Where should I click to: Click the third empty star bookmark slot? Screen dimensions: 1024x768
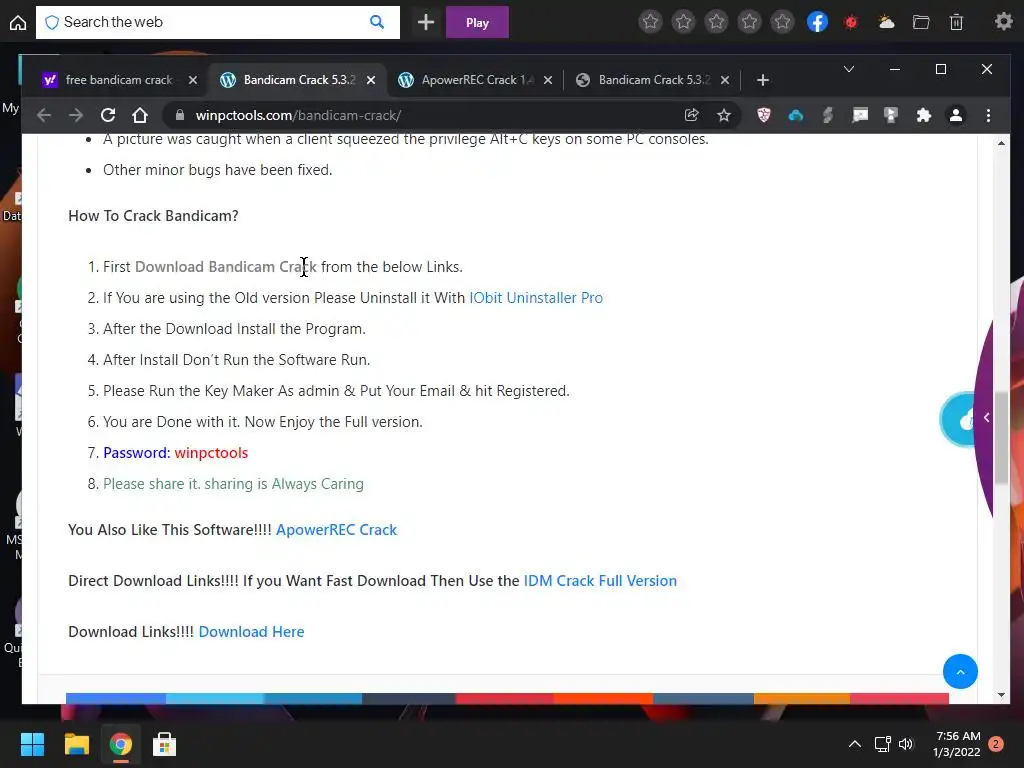point(716,22)
